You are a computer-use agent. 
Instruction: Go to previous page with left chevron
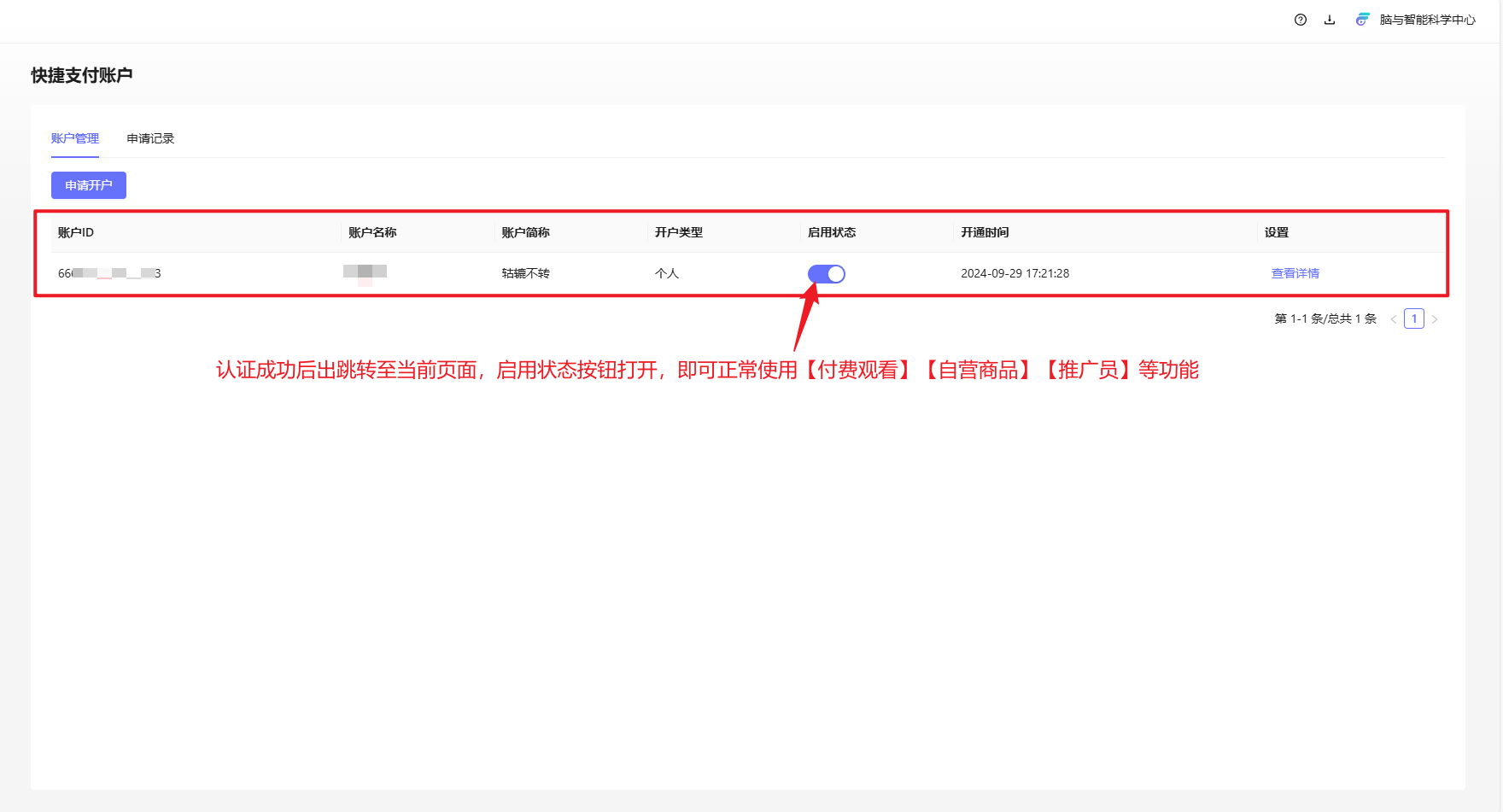click(x=1394, y=319)
